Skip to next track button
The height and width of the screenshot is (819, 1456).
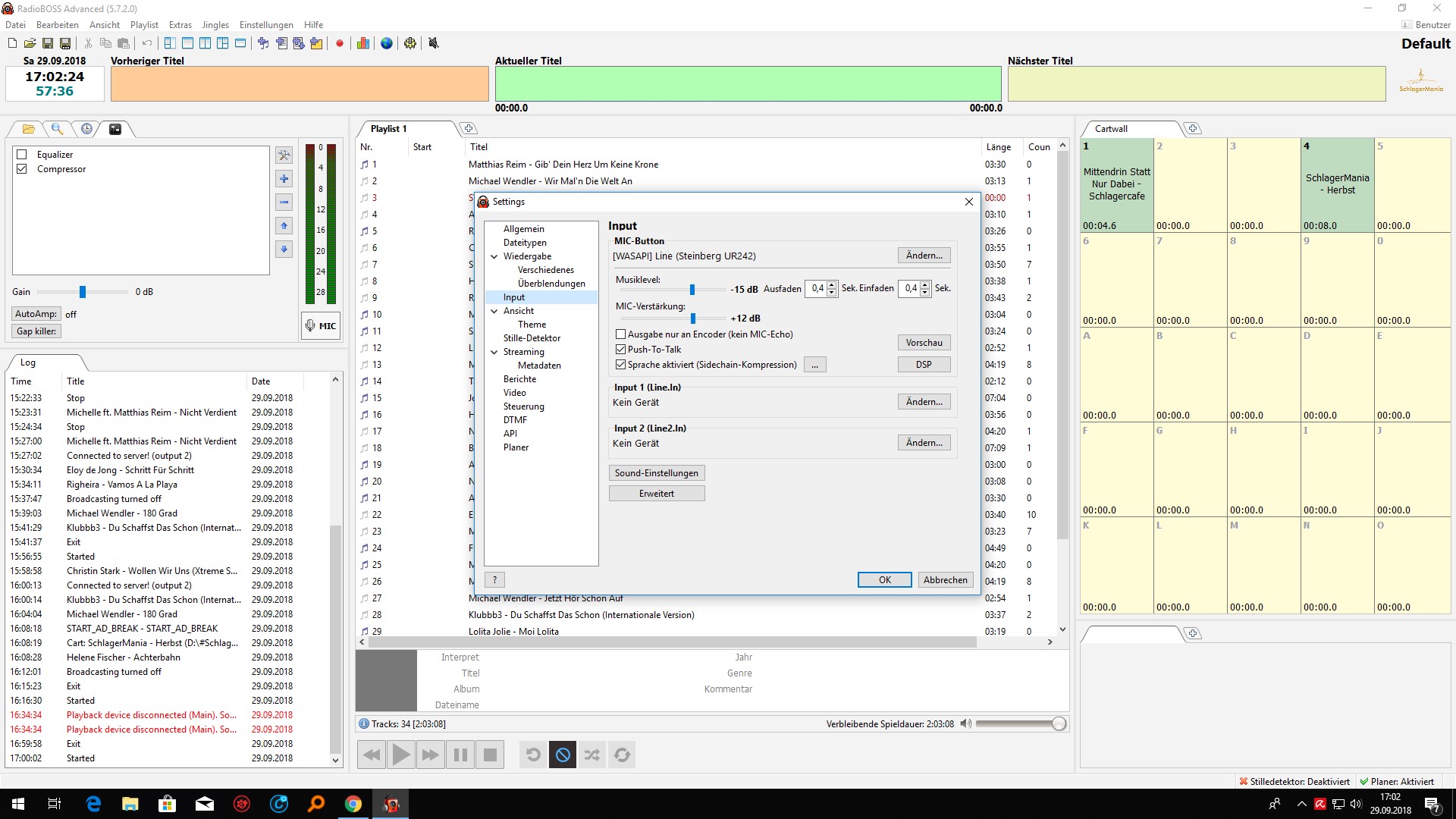431,755
